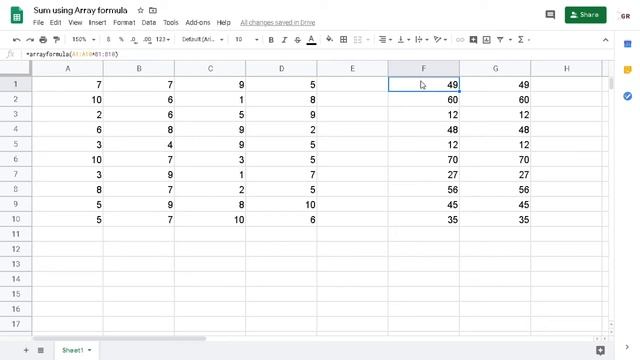Open the Google Sheets home icon
The height and width of the screenshot is (360, 640).
[17, 15]
